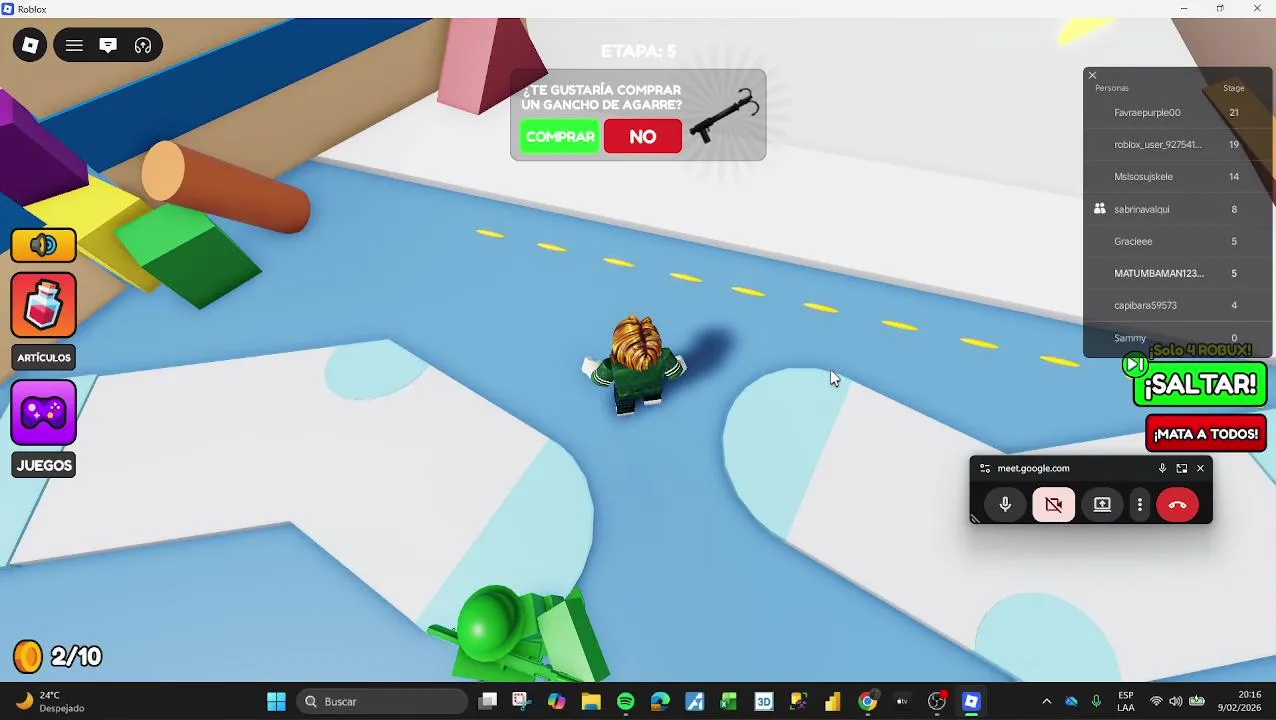
Task: Select player sabrinavalqui in the leaderboard
Action: pyautogui.click(x=1177, y=209)
